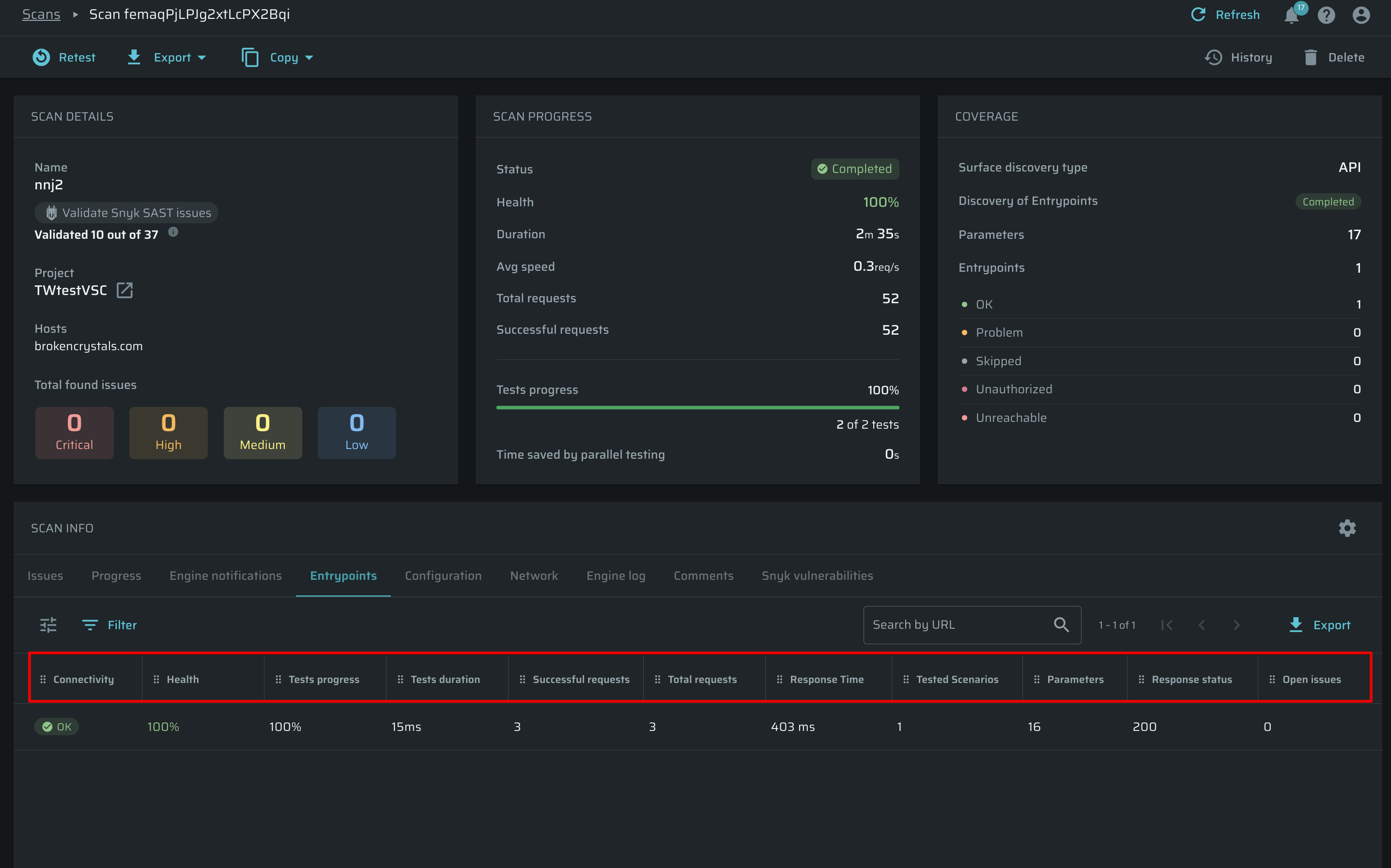1391x868 pixels.
Task: Click the search magnifier icon
Action: [1061, 624]
